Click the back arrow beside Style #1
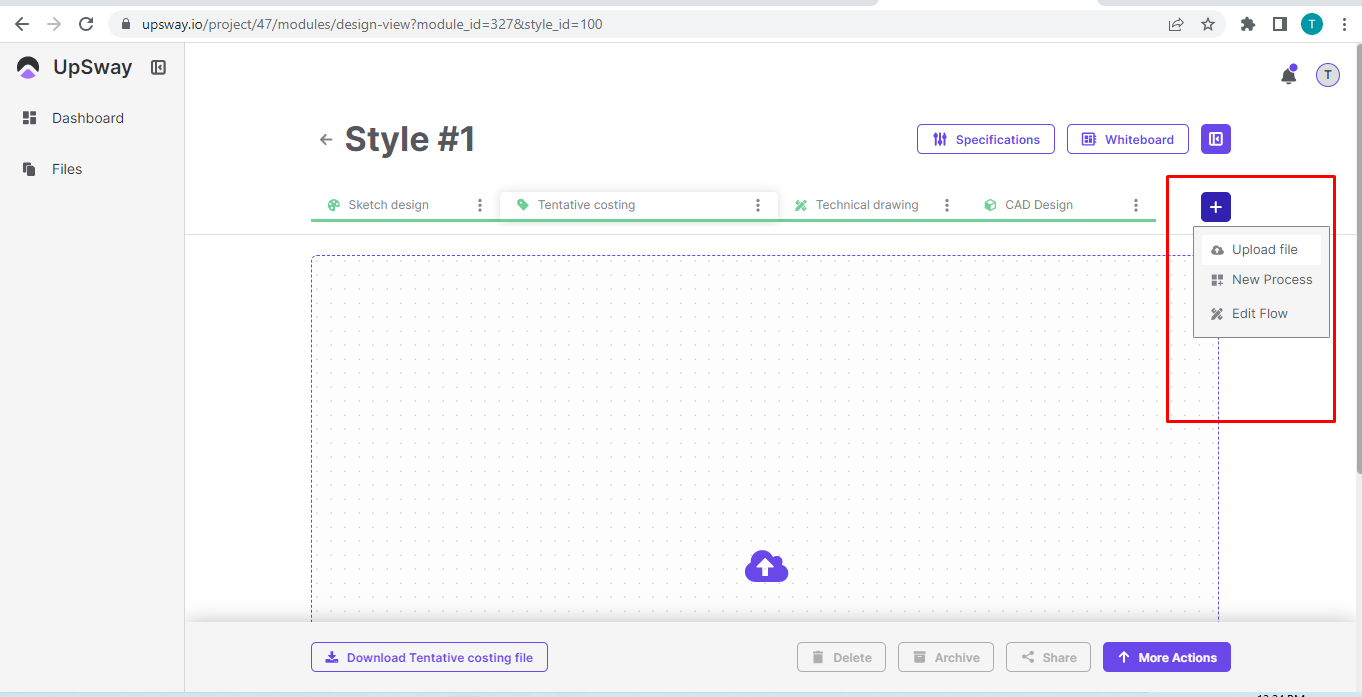Image resolution: width=1362 pixels, height=697 pixels. (325, 140)
